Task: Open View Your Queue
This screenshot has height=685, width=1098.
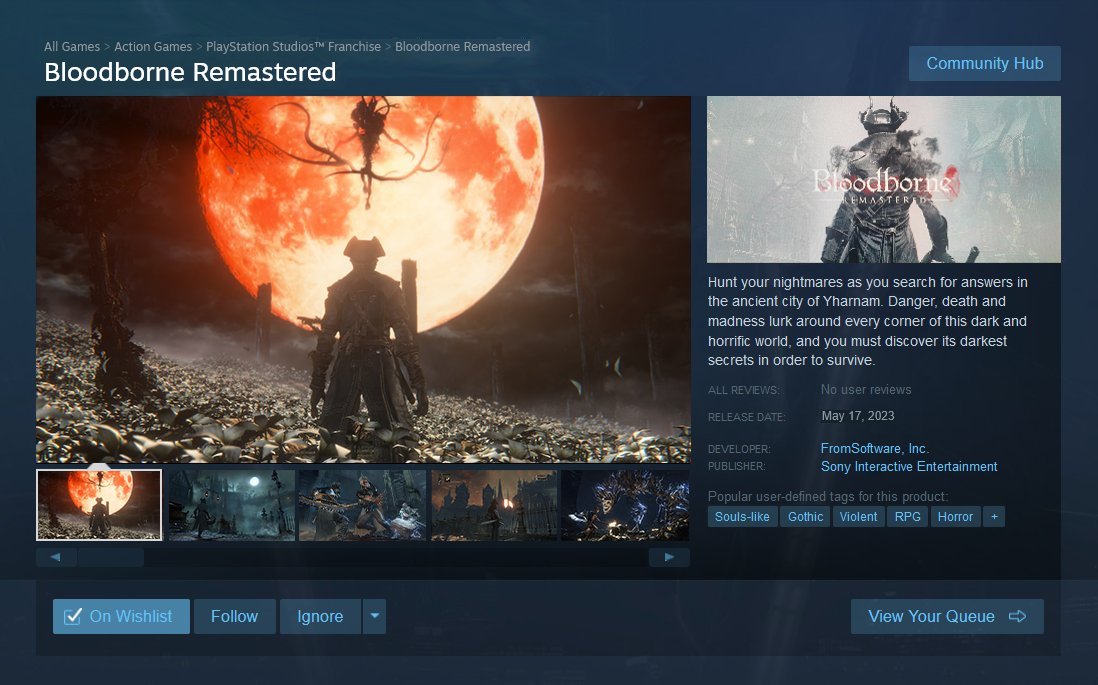Action: [x=947, y=616]
